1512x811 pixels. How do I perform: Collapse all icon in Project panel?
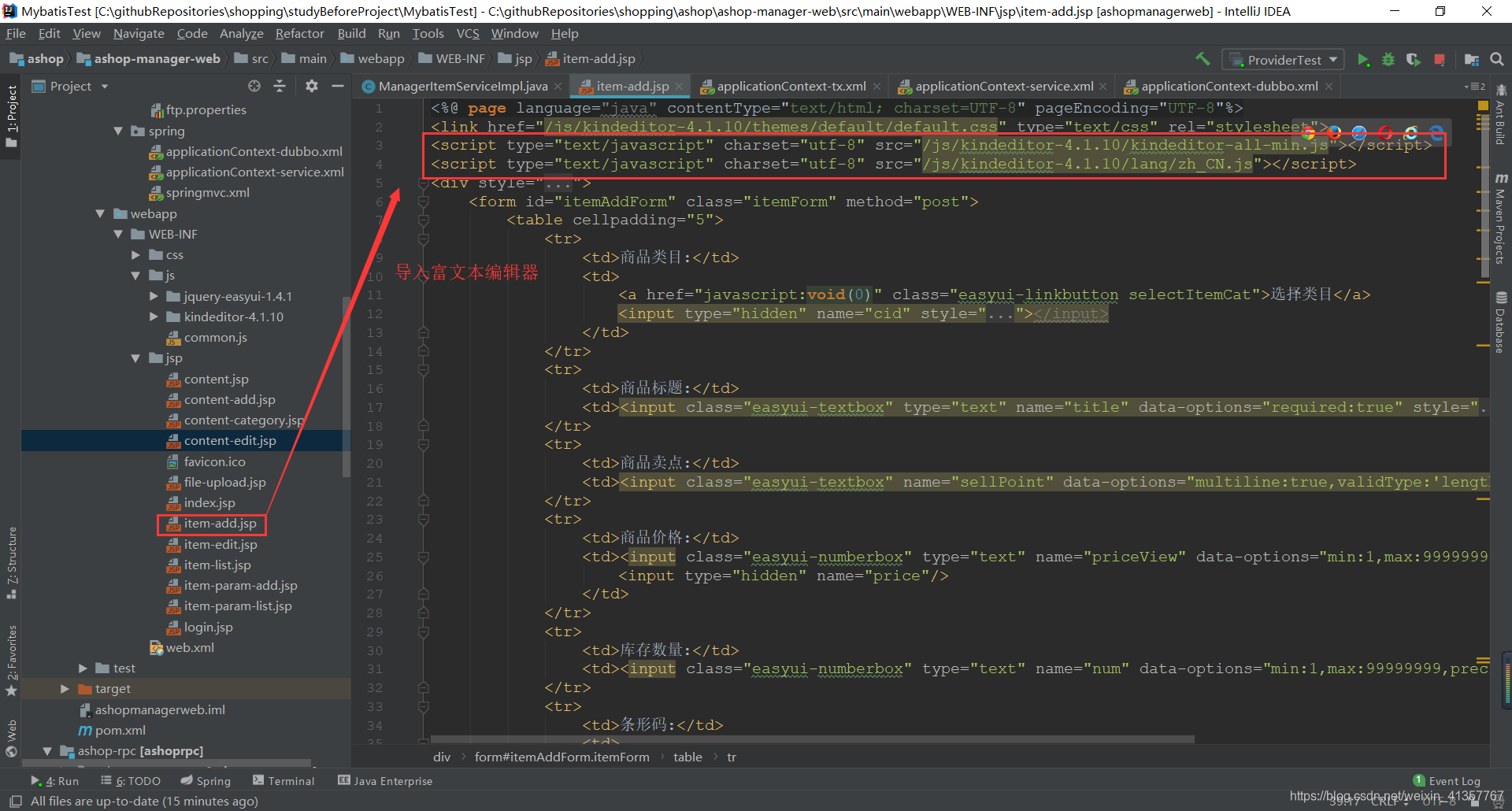(x=280, y=86)
